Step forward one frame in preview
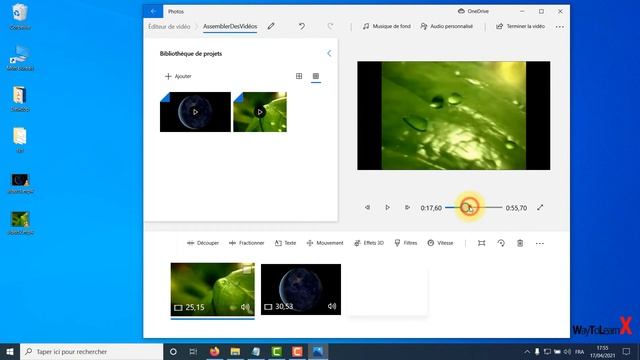640x360 pixels. coord(407,207)
